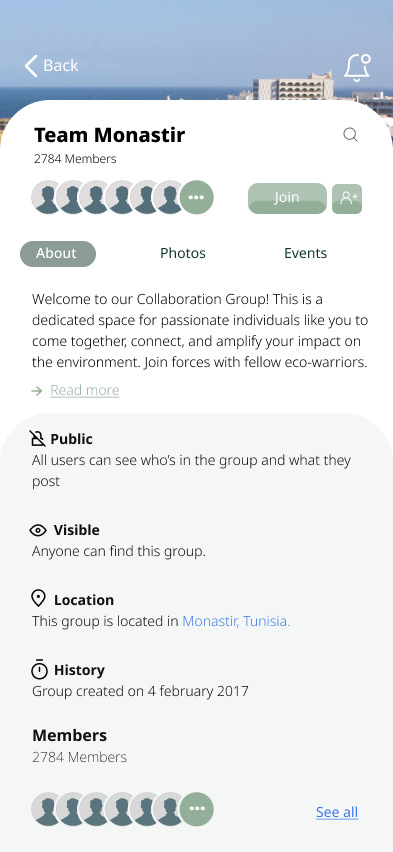Tap the add member invite icon
393x852 pixels.
pos(347,198)
